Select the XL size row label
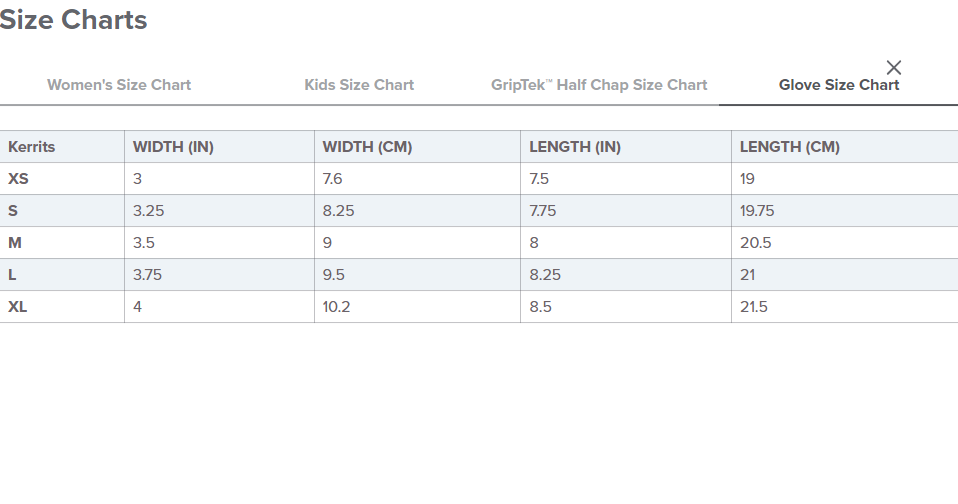Viewport: 958px width, 504px height. (x=17, y=307)
